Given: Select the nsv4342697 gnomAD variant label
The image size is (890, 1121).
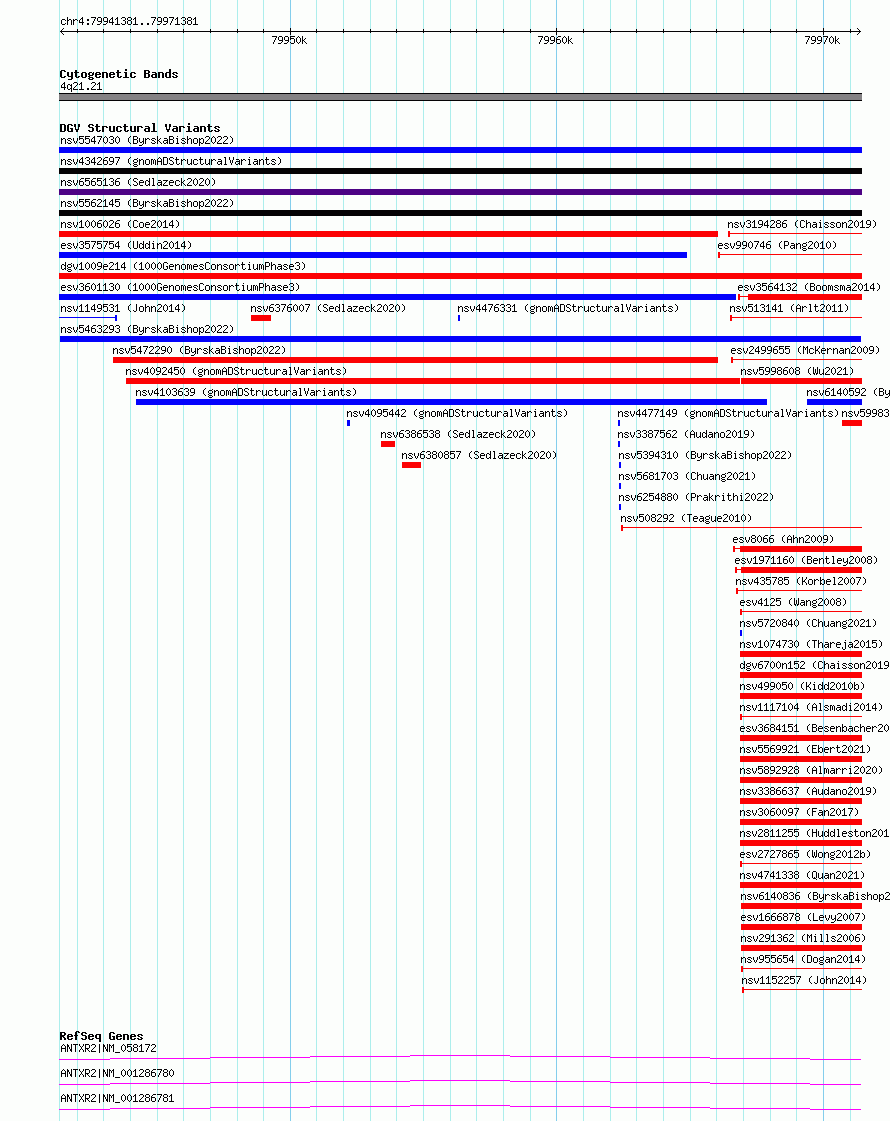Looking at the screenshot, I should point(171,161).
